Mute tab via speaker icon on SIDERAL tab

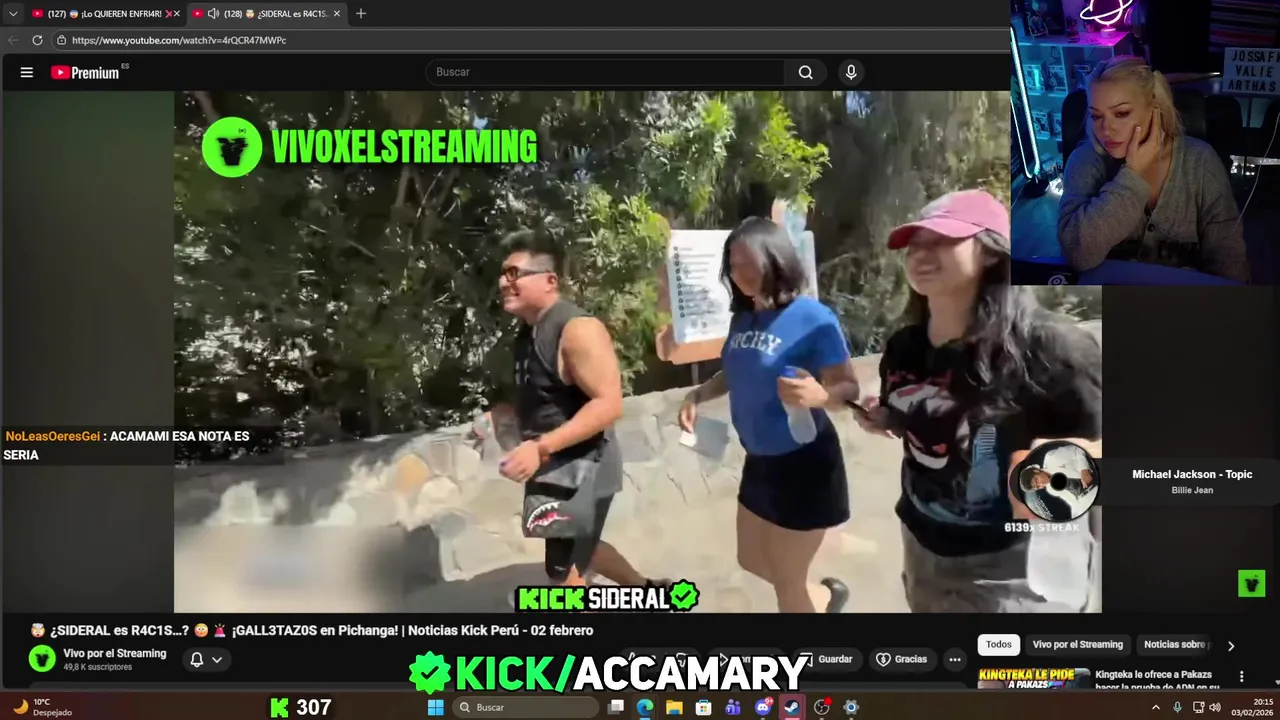click(213, 13)
